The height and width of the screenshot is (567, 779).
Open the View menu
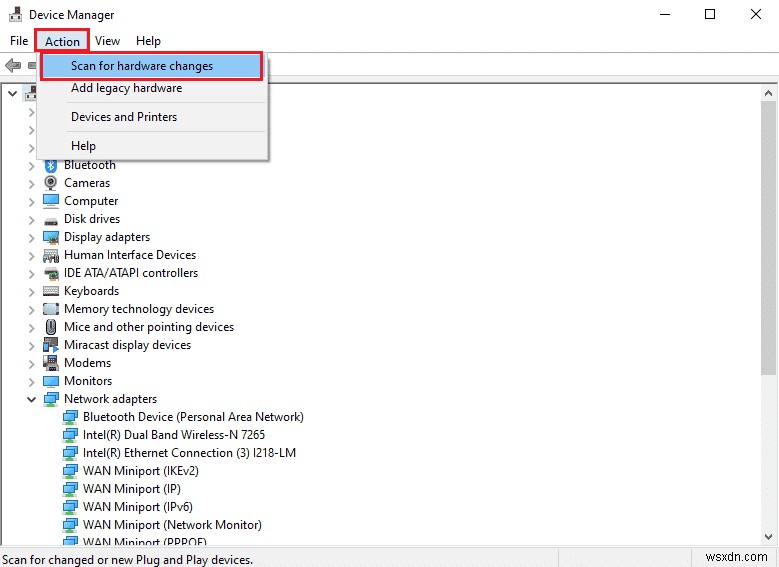coord(107,41)
